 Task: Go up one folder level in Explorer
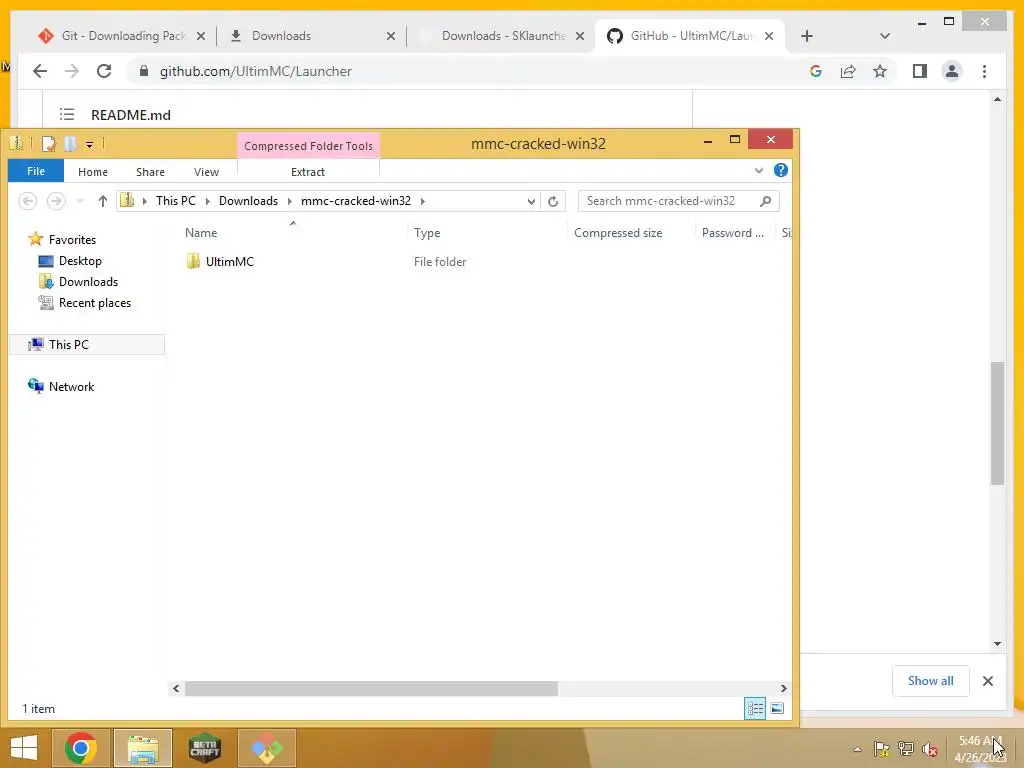pos(103,201)
